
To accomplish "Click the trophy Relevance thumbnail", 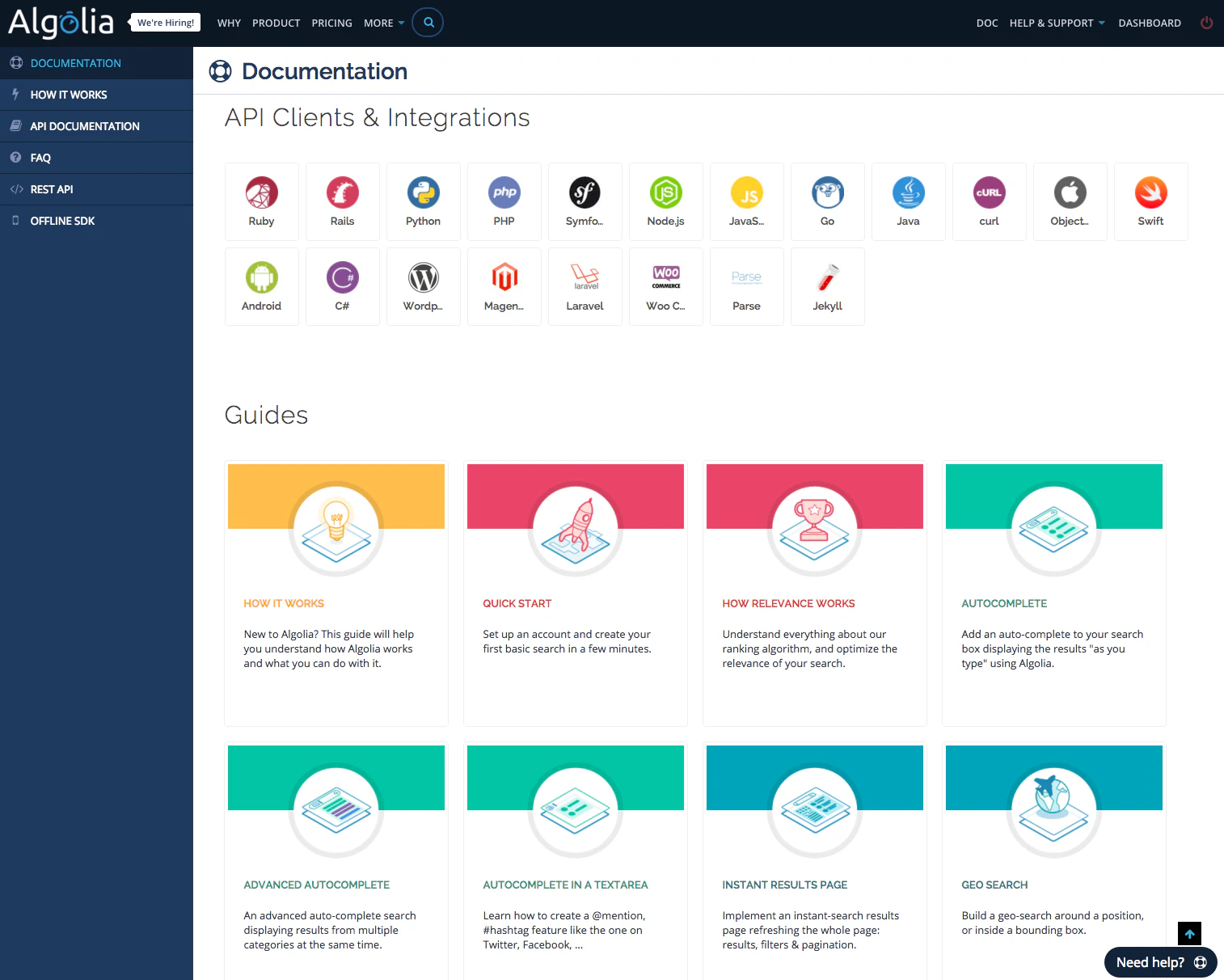I will (x=815, y=529).
